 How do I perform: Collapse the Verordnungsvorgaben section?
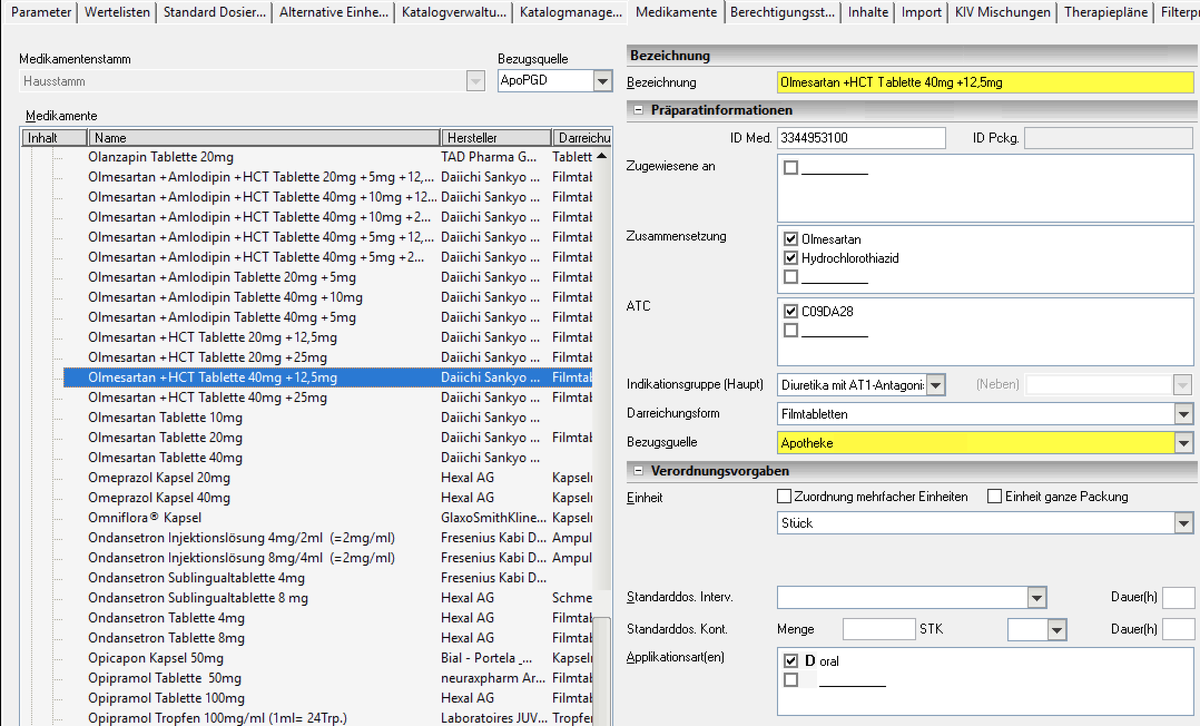tap(637, 471)
